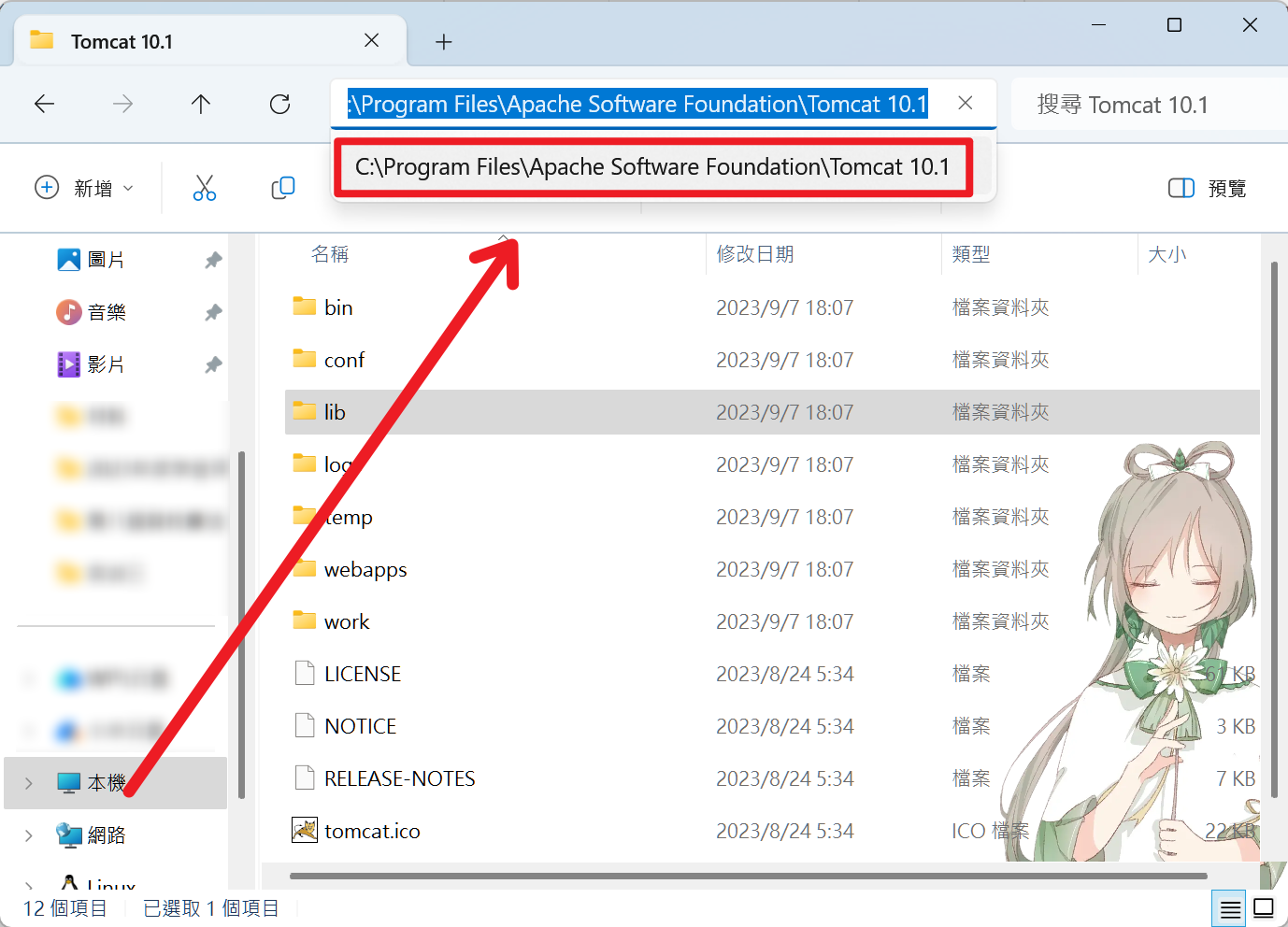Clear the address bar with X
The width and height of the screenshot is (1288, 927).
(966, 103)
